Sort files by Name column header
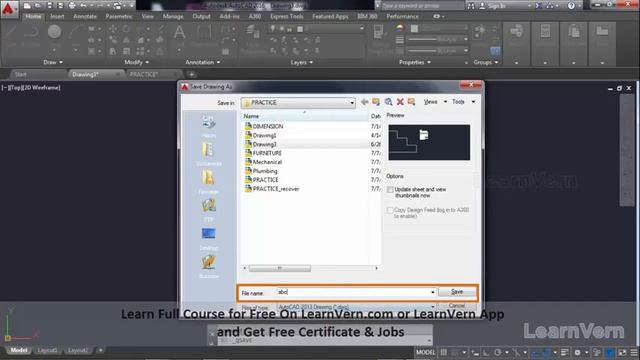 (x=304, y=116)
